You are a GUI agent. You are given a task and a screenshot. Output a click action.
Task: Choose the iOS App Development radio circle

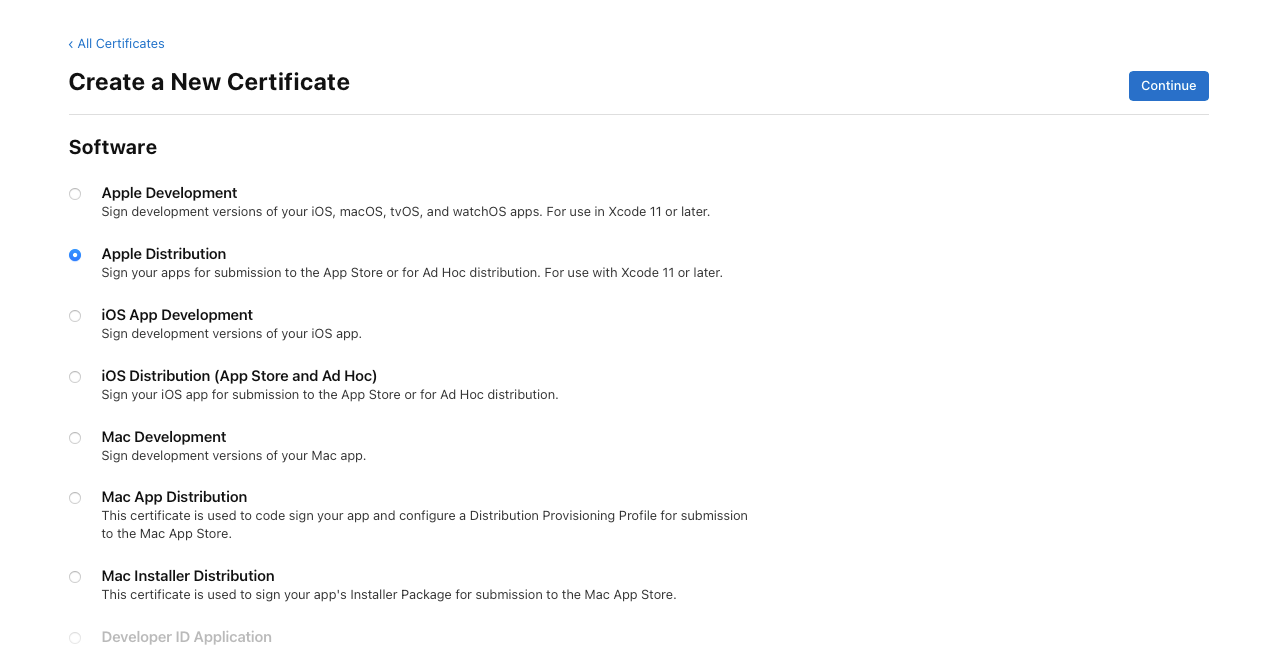(x=75, y=316)
